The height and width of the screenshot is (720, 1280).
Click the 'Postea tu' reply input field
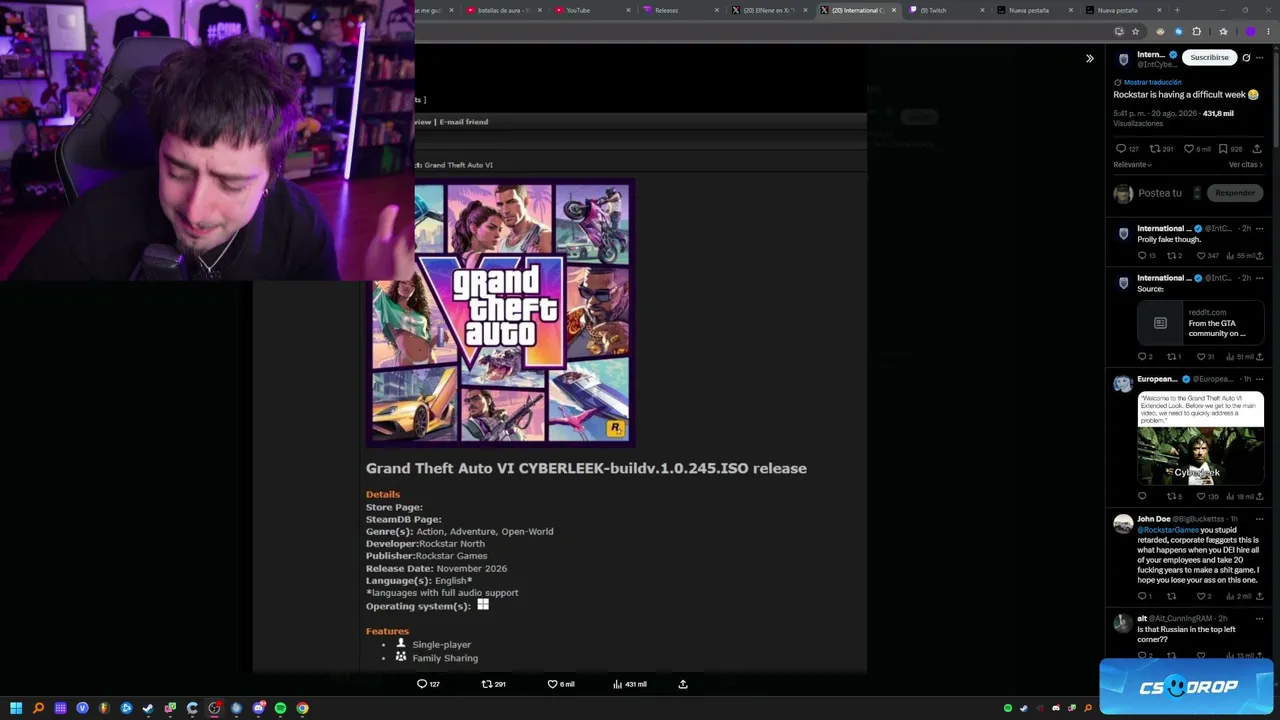(x=1160, y=193)
